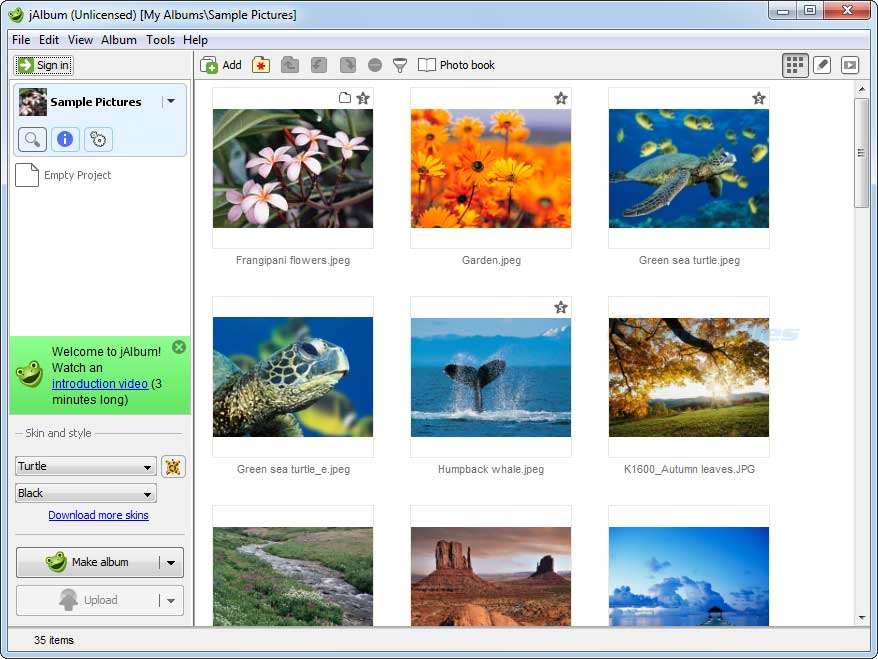Screen dimensions: 878x659
Task: Click the filter funnel icon in toolbar
Action: pos(399,65)
